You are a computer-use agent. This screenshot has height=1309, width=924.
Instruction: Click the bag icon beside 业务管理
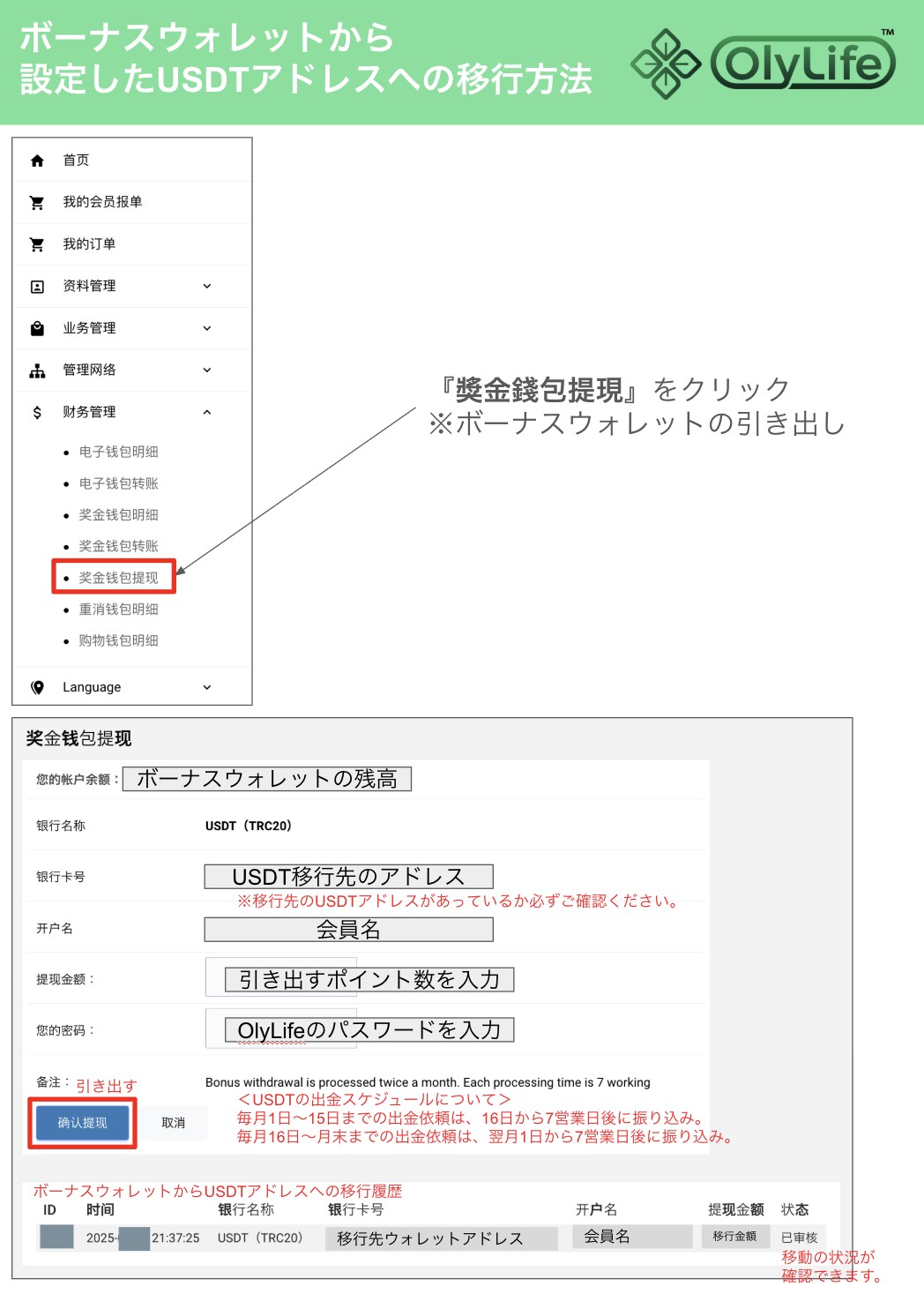pyautogui.click(x=37, y=328)
